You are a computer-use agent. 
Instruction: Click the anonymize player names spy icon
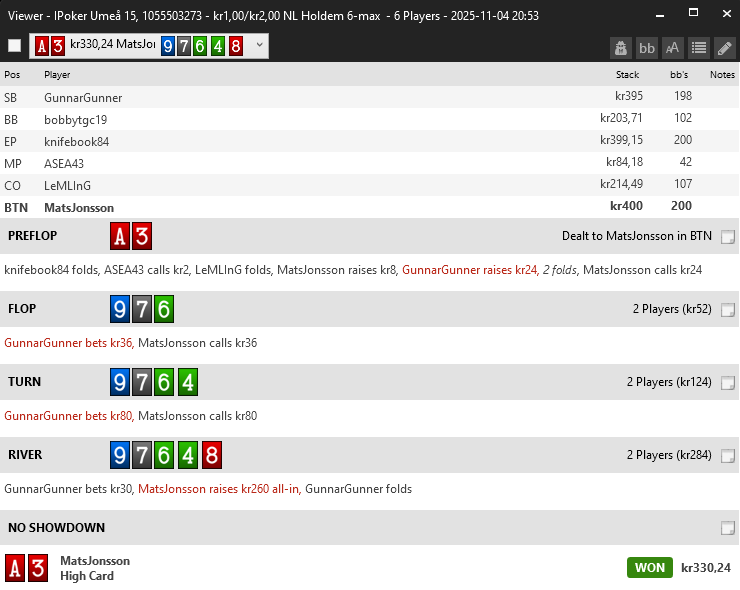click(x=621, y=47)
